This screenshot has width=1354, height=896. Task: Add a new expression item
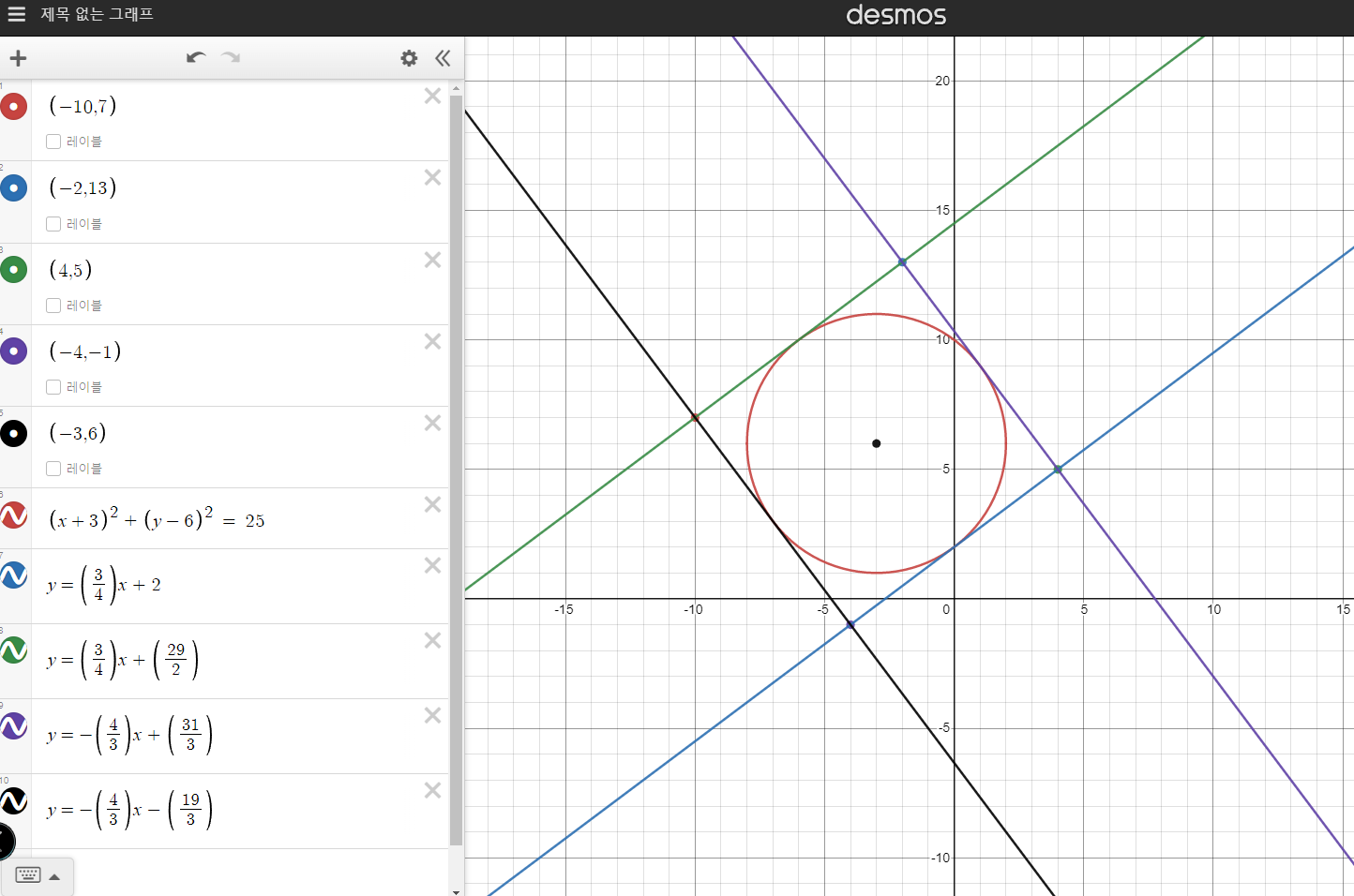tap(18, 58)
